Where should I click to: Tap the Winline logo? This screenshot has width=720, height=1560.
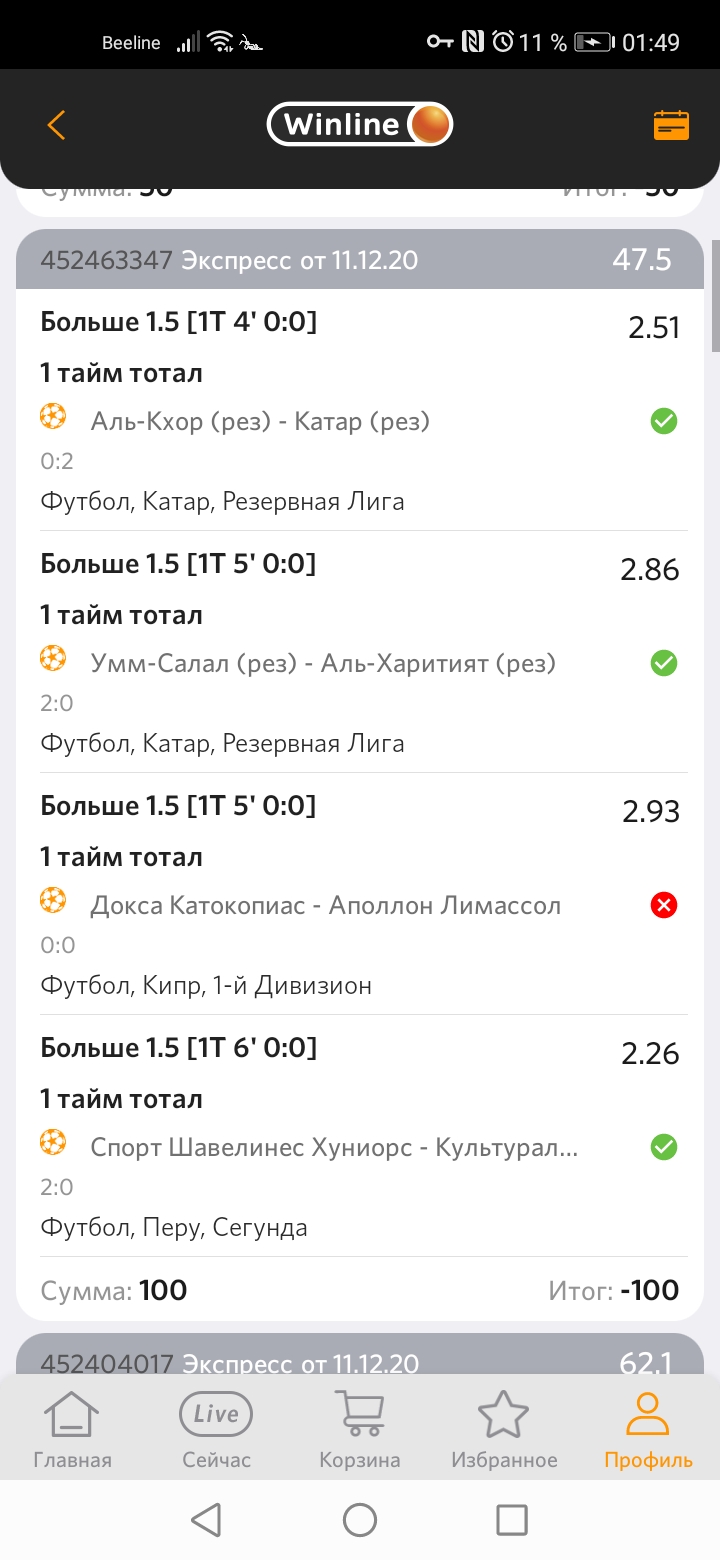[x=360, y=125]
